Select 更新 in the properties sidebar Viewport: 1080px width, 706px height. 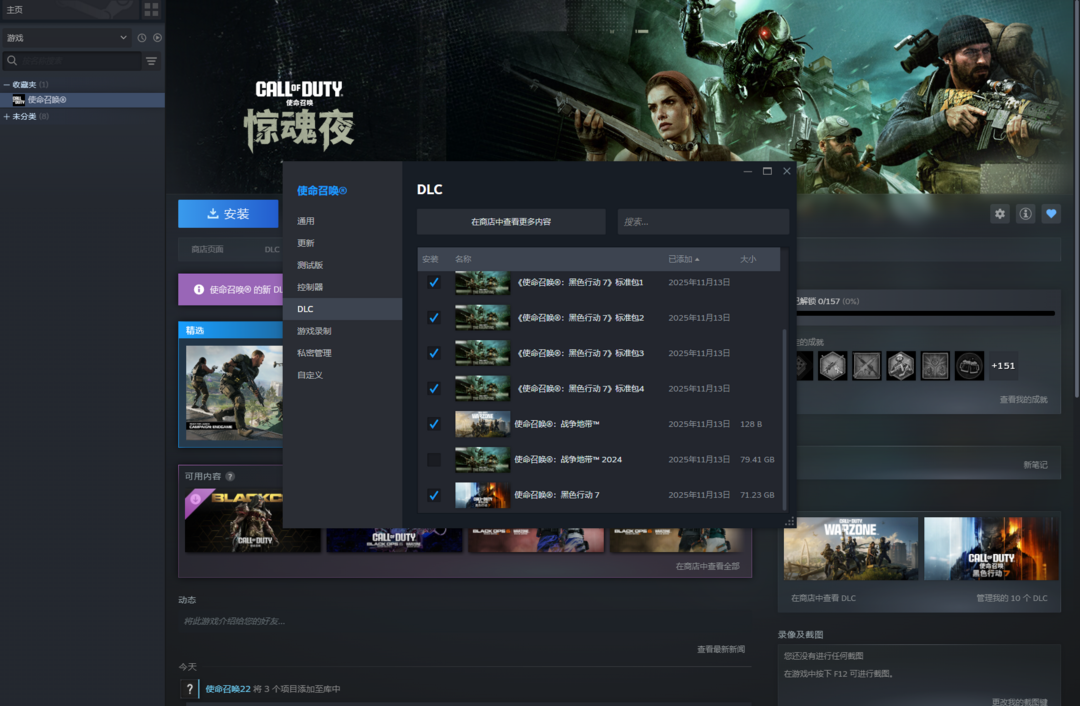coord(306,243)
